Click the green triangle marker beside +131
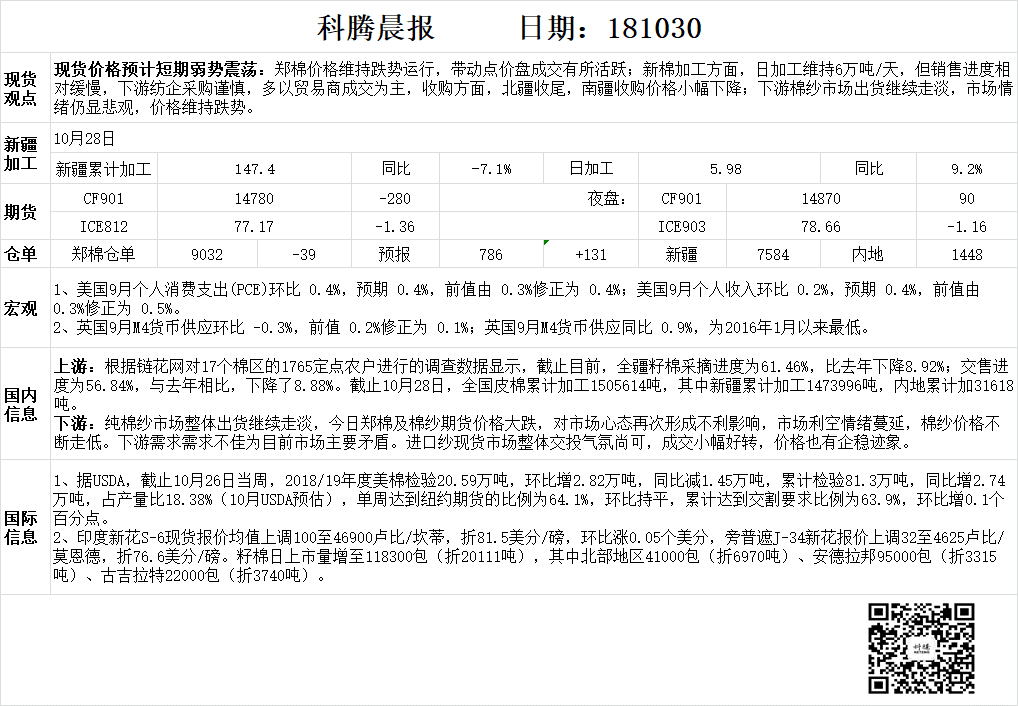Image resolution: width=1018 pixels, height=706 pixels. tap(546, 243)
